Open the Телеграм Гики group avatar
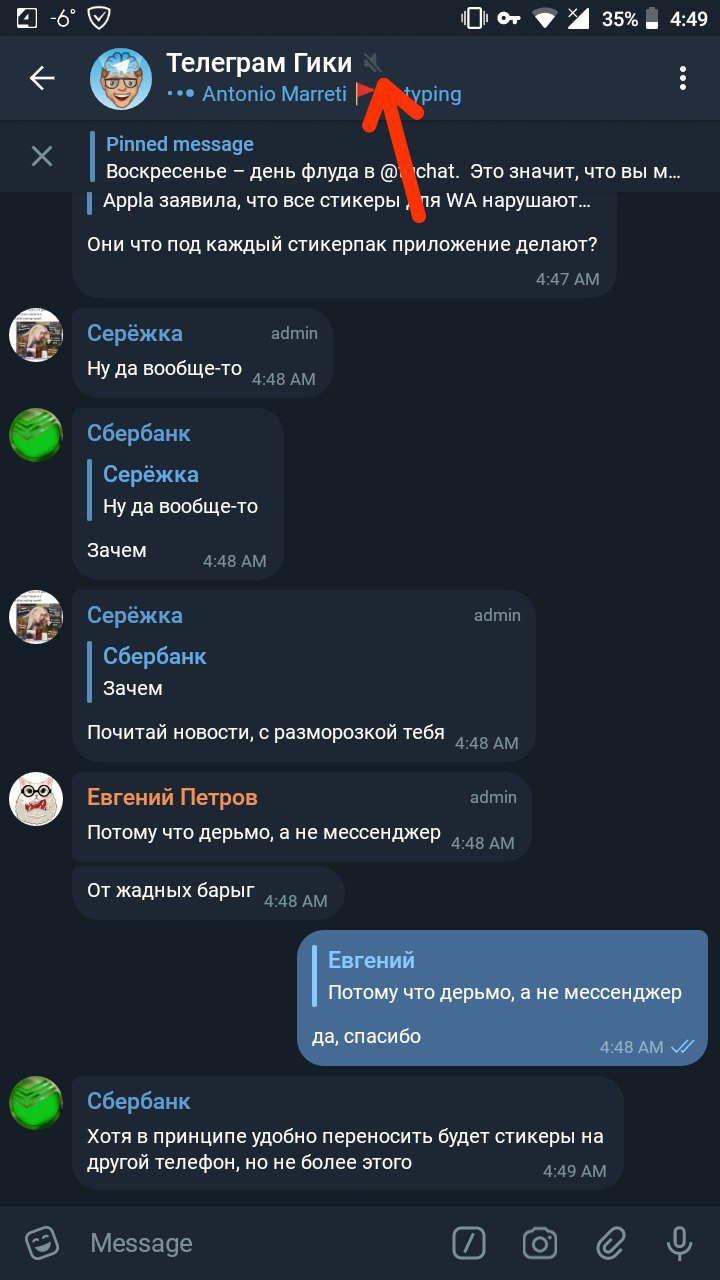The image size is (720, 1280). click(x=121, y=78)
